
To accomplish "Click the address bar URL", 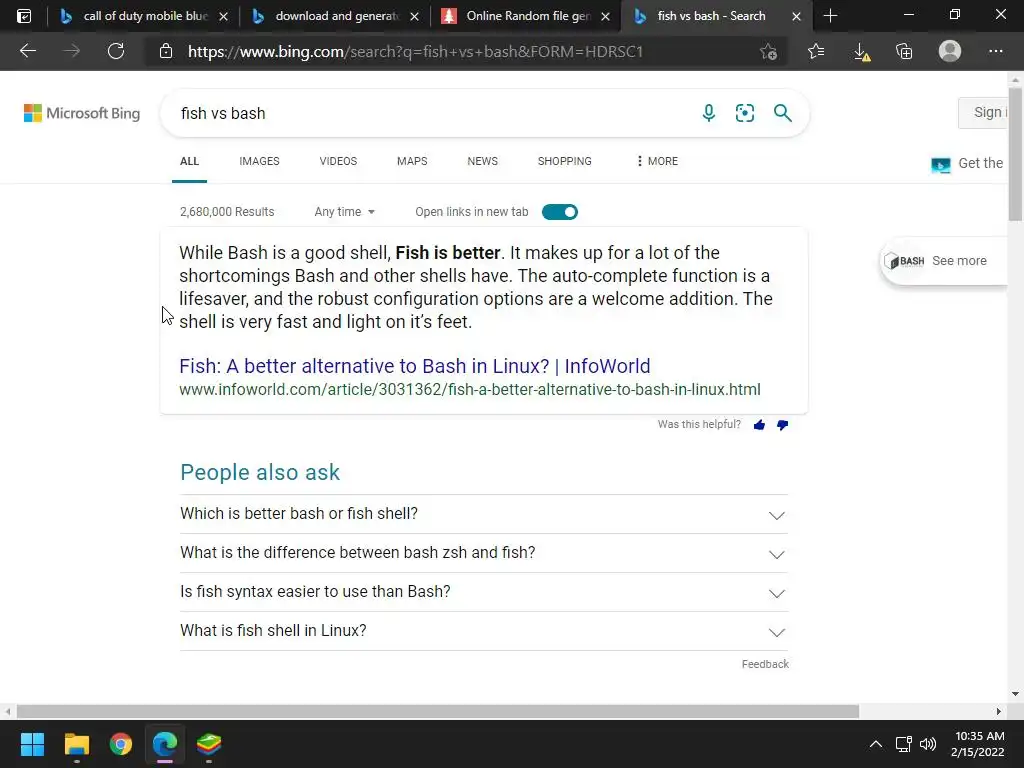I will coord(415,51).
